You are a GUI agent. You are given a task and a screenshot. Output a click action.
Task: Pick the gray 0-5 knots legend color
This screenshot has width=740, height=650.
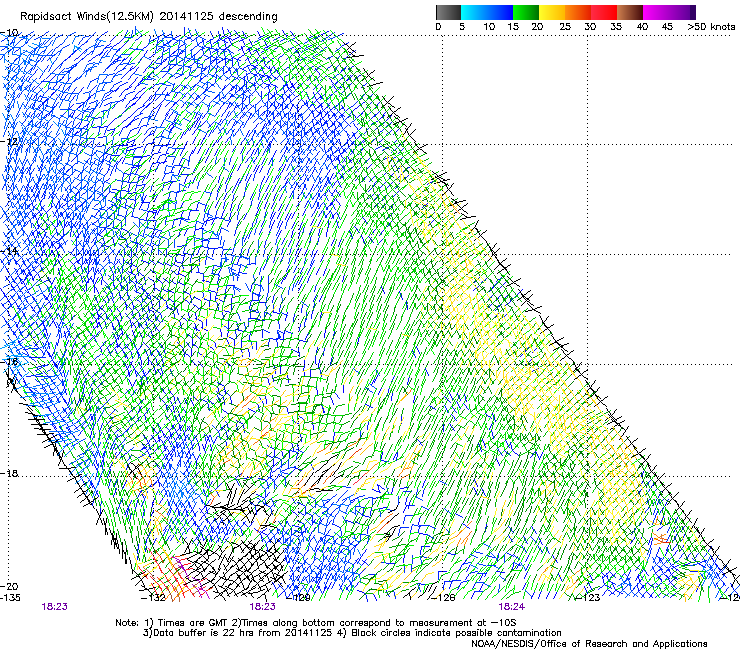coord(448,12)
